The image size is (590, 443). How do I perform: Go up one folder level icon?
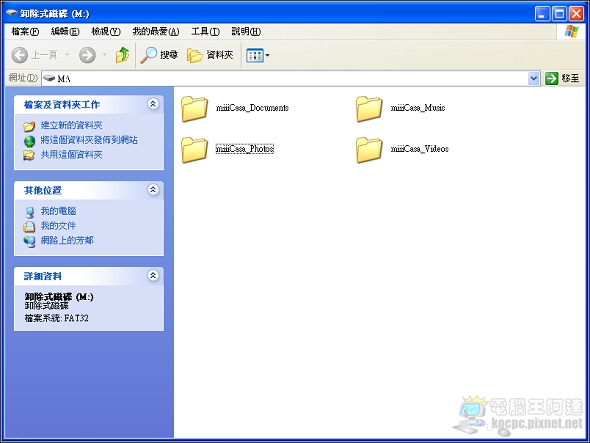(x=122, y=55)
